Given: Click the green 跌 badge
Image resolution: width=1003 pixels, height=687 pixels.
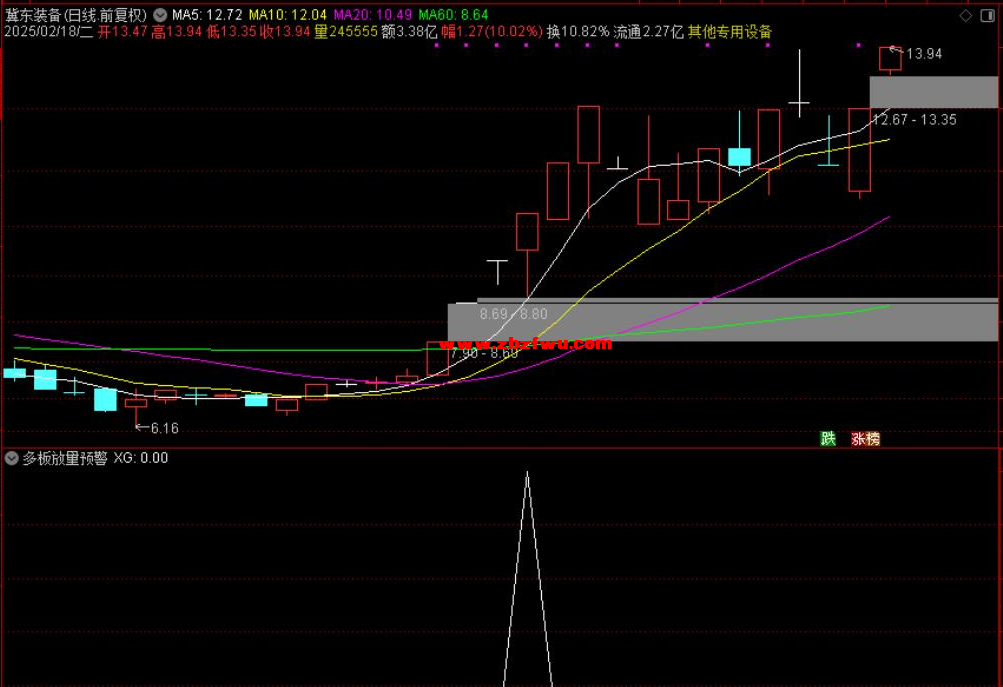Looking at the screenshot, I should (828, 439).
